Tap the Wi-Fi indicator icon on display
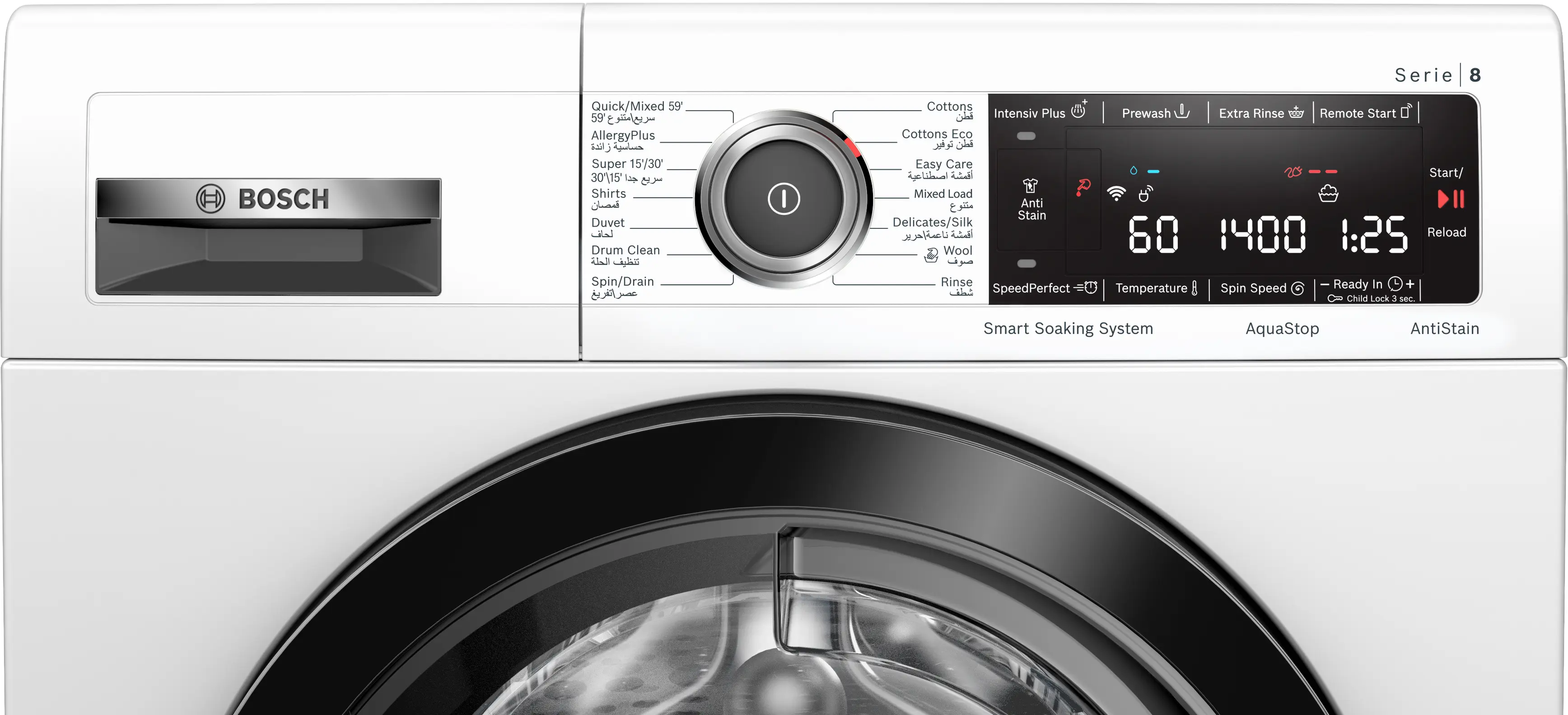Screen dimensions: 1568x715 click(1116, 194)
